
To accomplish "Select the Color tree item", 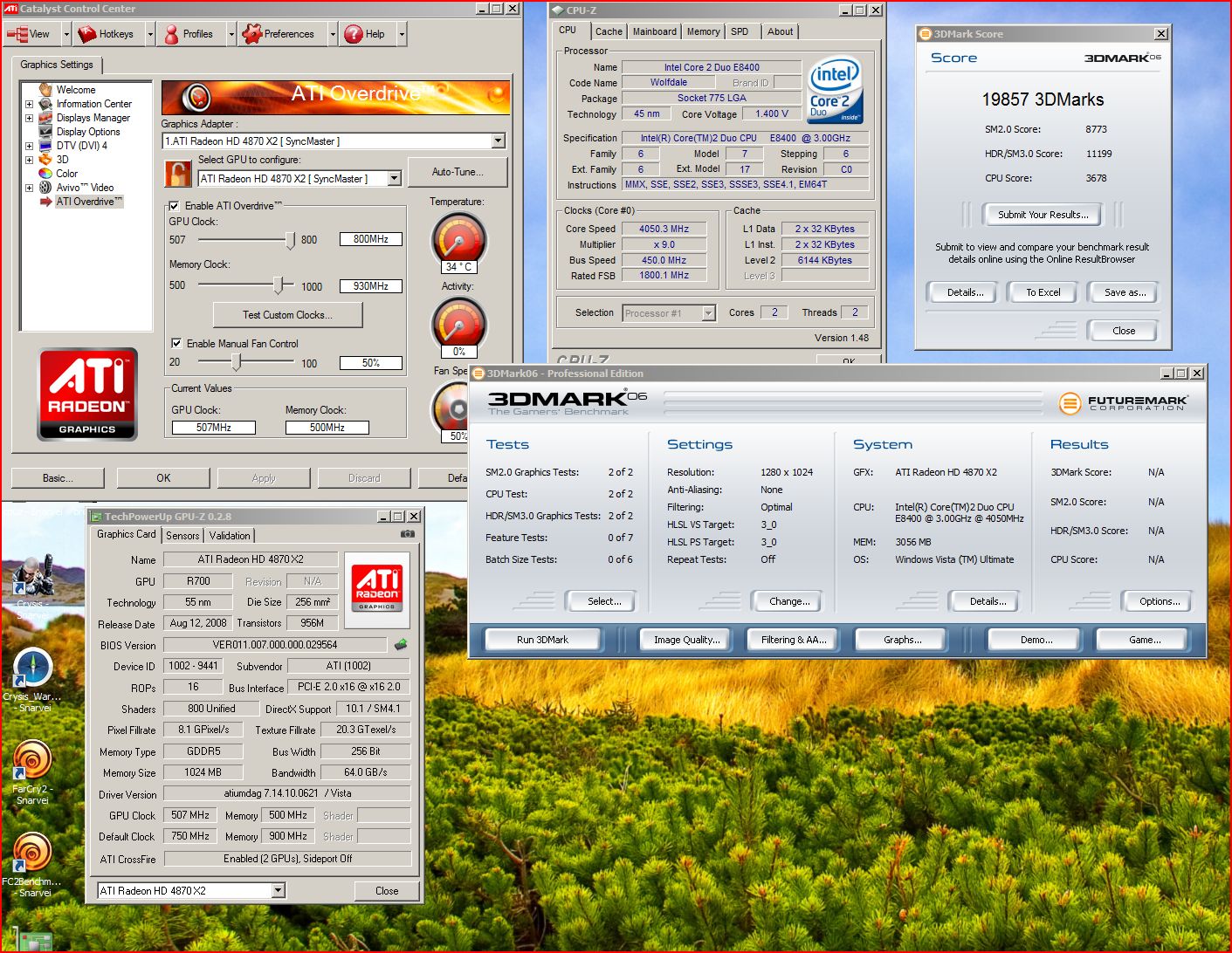I will tap(67, 174).
